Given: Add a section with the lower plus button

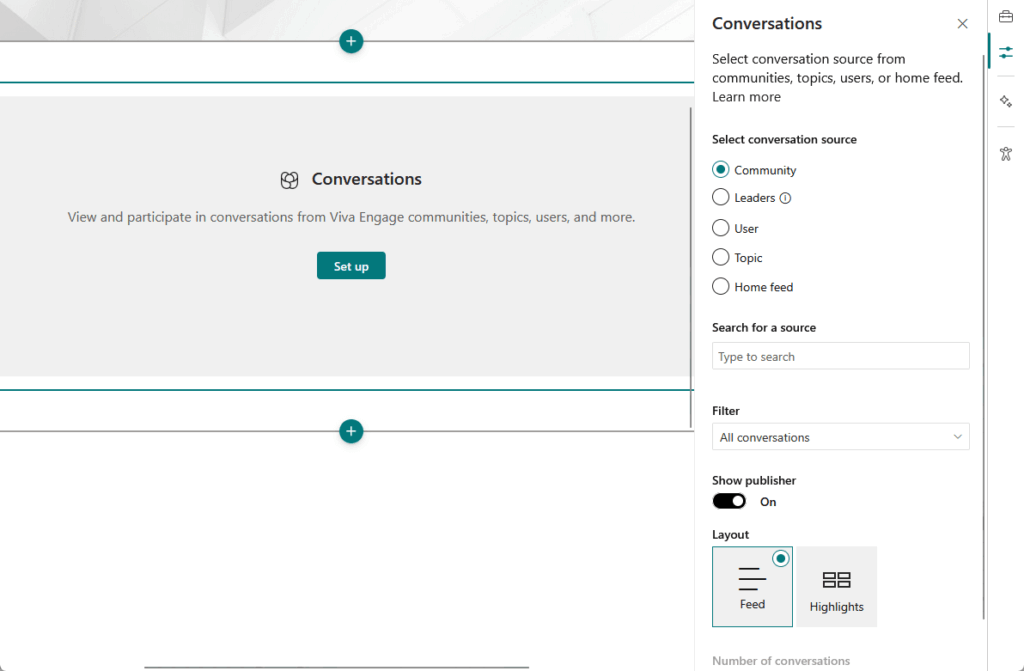Looking at the screenshot, I should (351, 431).
